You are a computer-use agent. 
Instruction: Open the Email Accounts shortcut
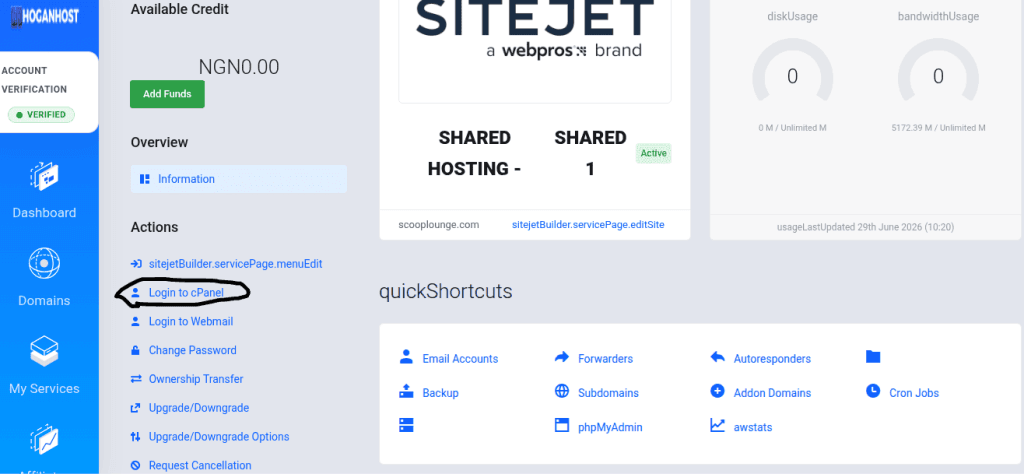[460, 358]
